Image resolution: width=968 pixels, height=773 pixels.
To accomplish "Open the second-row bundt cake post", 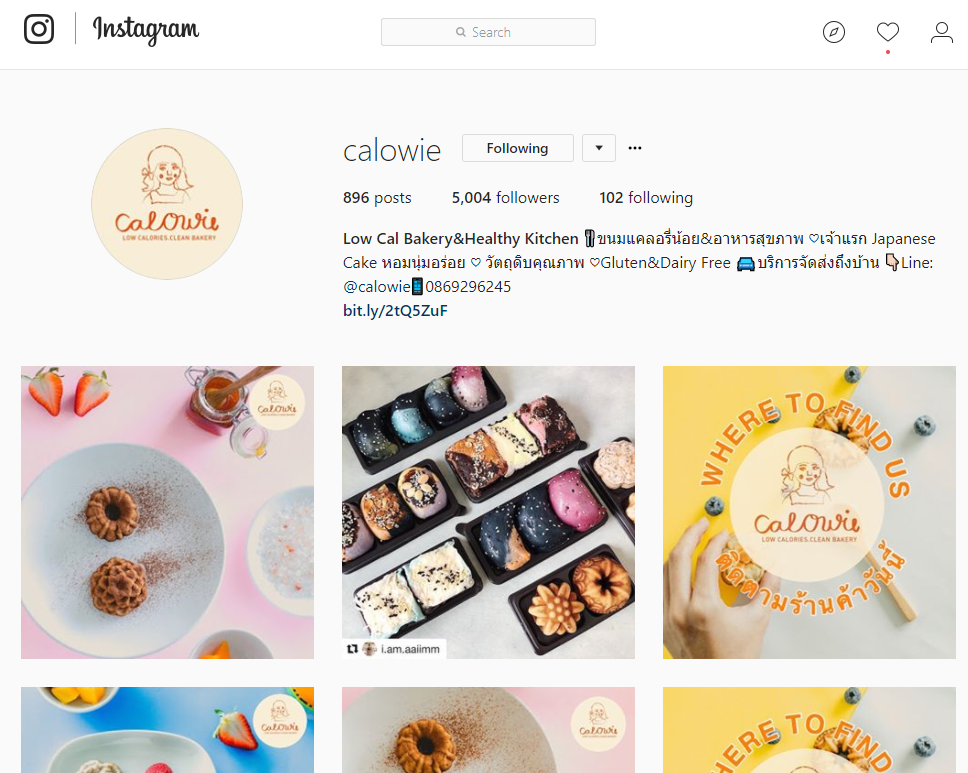I will pyautogui.click(x=488, y=730).
